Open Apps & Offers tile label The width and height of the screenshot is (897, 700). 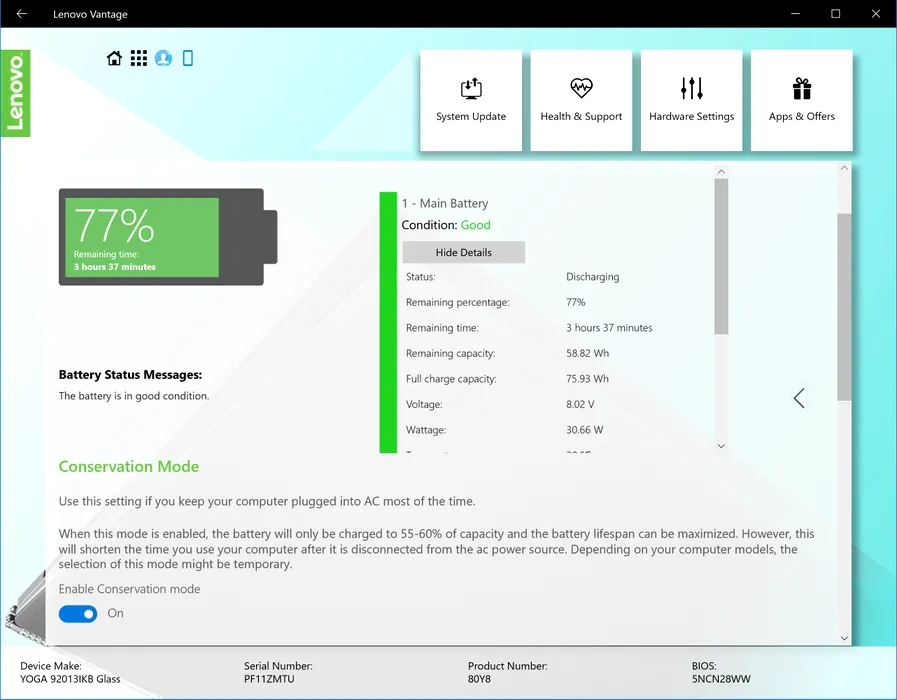802,117
